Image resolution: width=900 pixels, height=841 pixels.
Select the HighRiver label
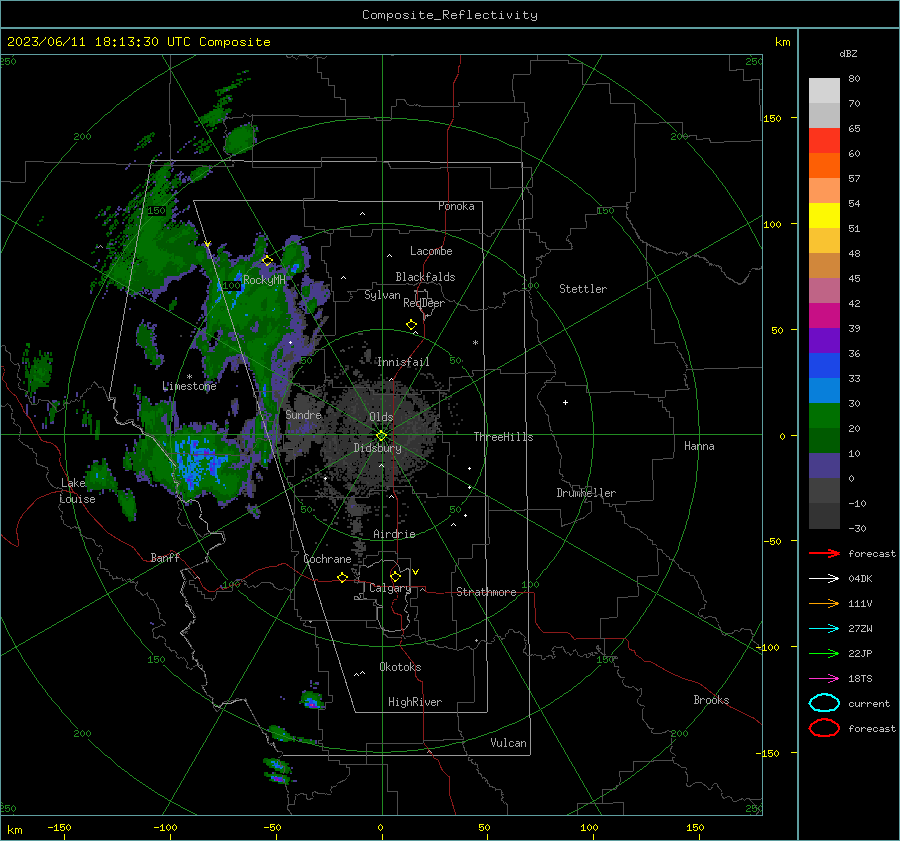(x=415, y=702)
